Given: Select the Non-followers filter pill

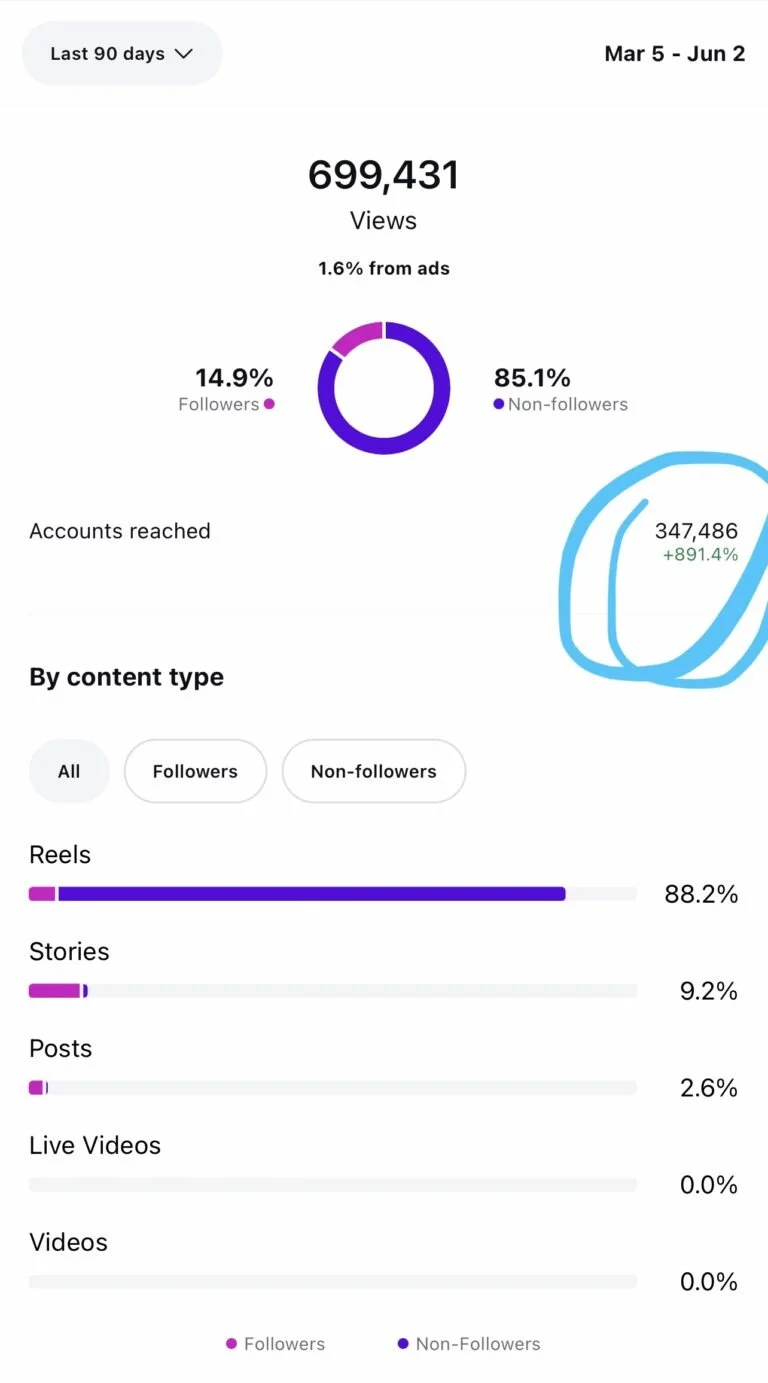Looking at the screenshot, I should pyautogui.click(x=374, y=771).
